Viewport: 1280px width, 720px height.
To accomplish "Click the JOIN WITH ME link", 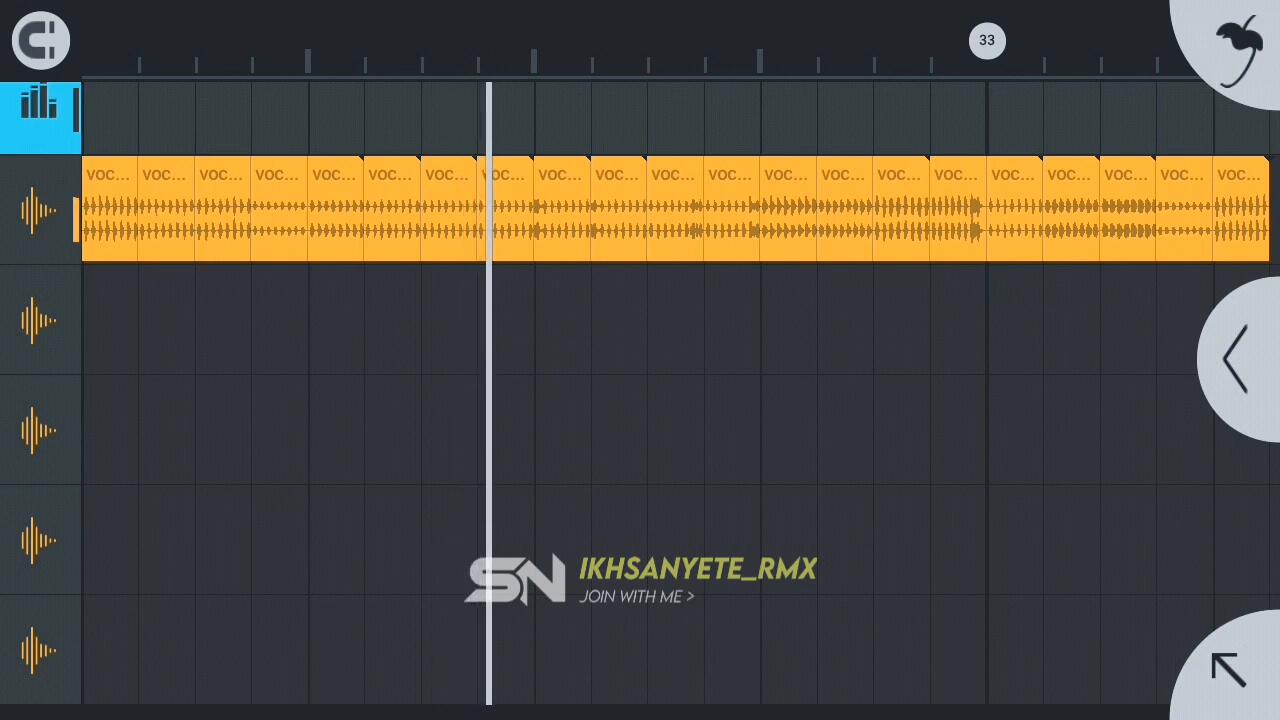I will (636, 597).
